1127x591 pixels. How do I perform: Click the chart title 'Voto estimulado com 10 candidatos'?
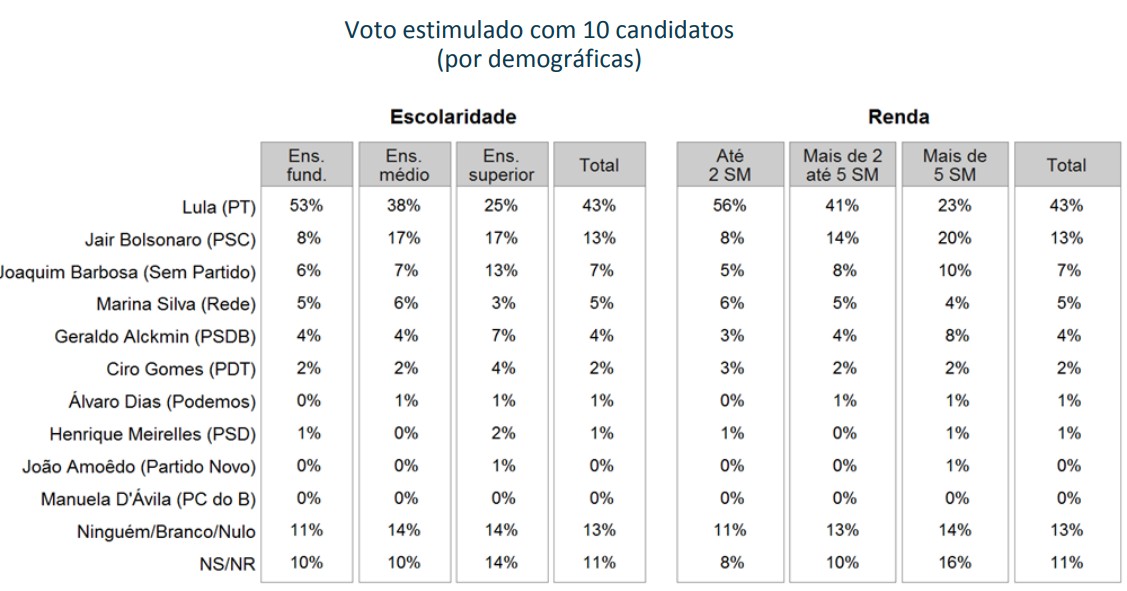pyautogui.click(x=539, y=30)
